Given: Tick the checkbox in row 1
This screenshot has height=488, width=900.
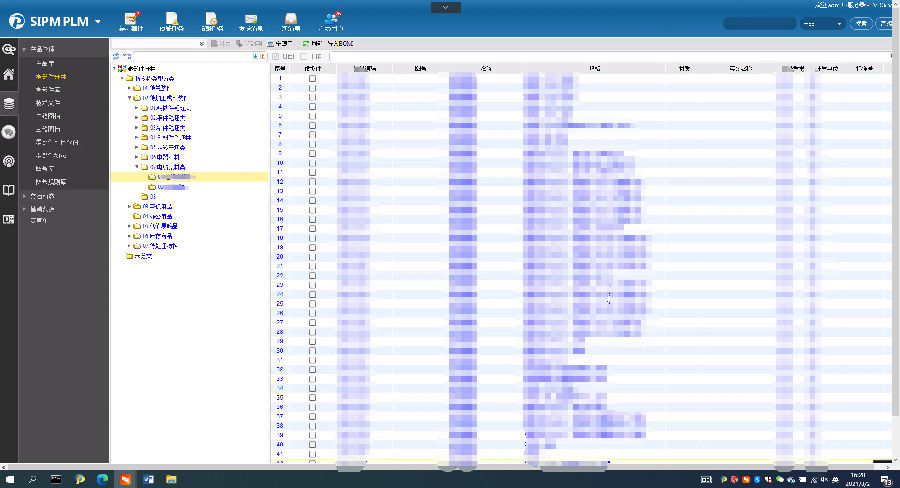Looking at the screenshot, I should [312, 78].
